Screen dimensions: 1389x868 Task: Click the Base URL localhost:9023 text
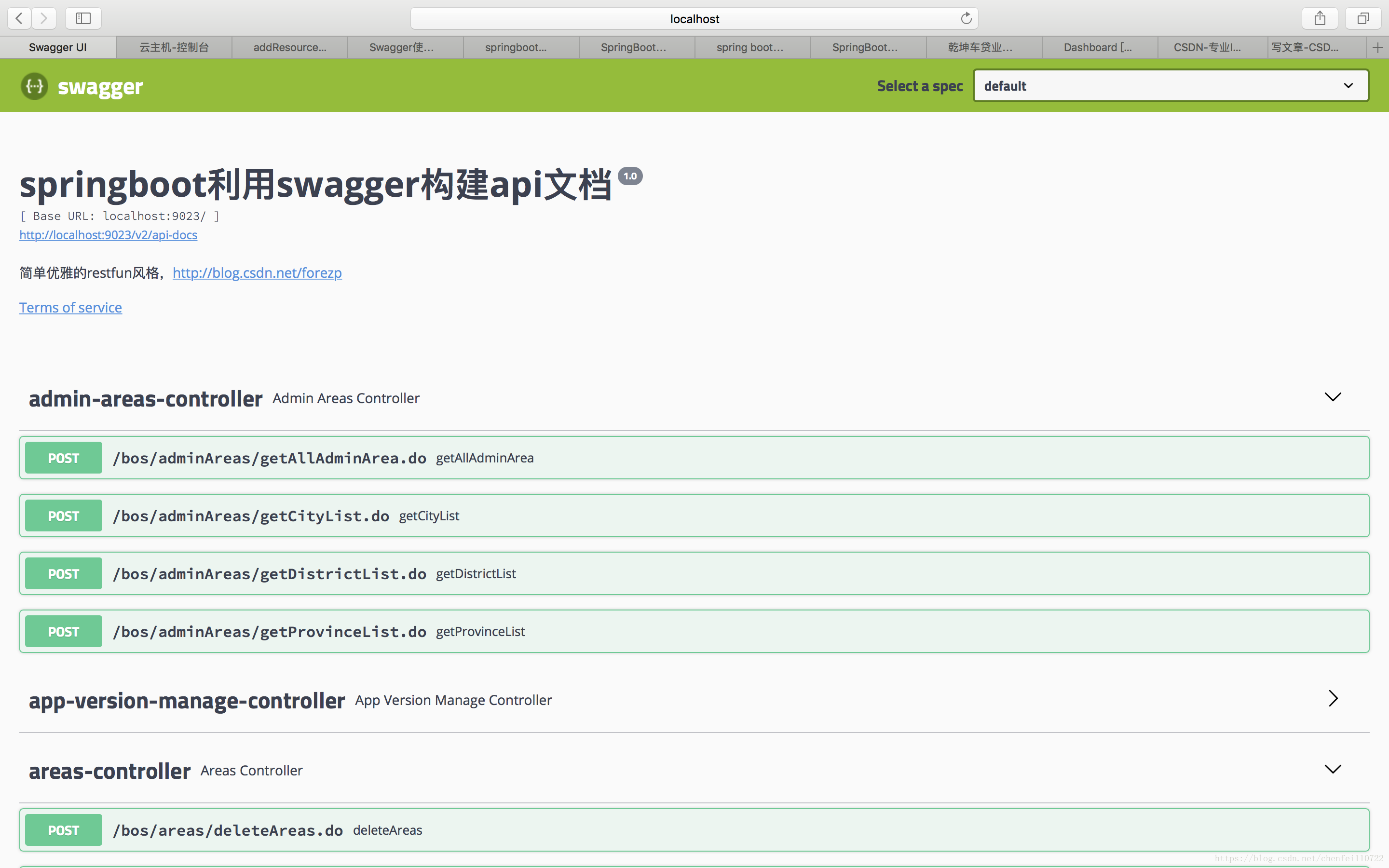click(x=120, y=216)
